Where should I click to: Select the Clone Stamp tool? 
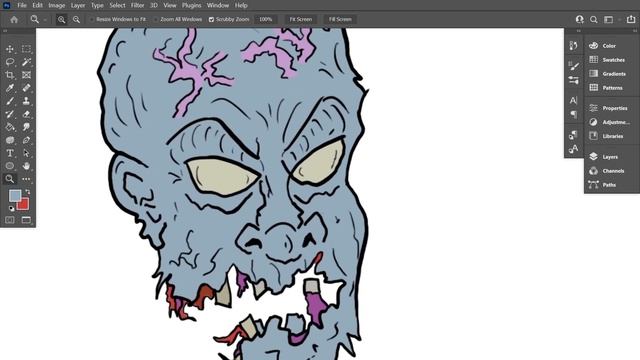(x=26, y=101)
